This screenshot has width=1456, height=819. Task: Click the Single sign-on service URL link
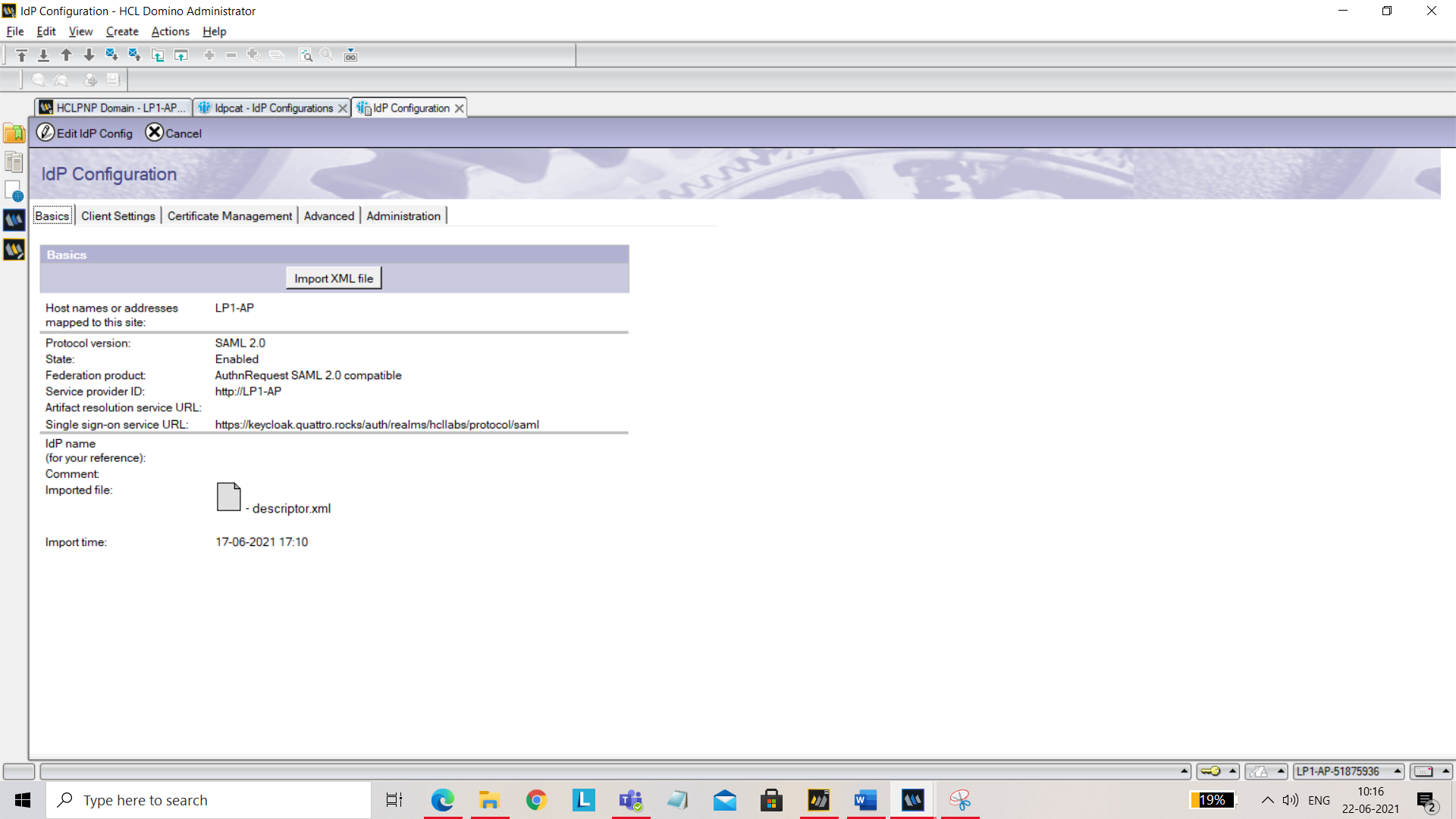tap(377, 425)
